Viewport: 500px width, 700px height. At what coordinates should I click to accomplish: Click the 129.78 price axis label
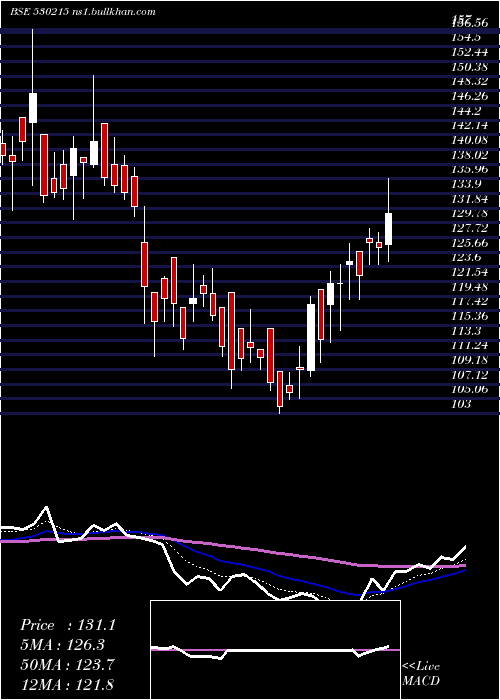click(469, 213)
